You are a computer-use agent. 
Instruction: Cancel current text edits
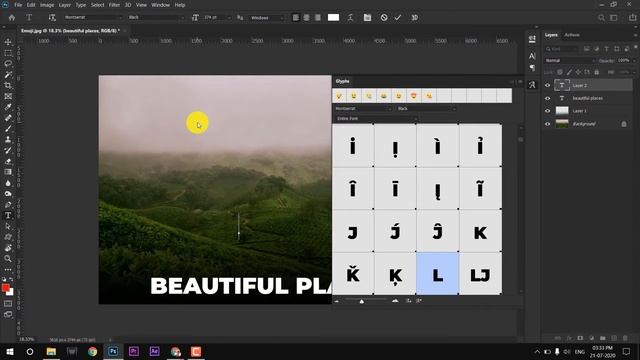(x=384, y=18)
